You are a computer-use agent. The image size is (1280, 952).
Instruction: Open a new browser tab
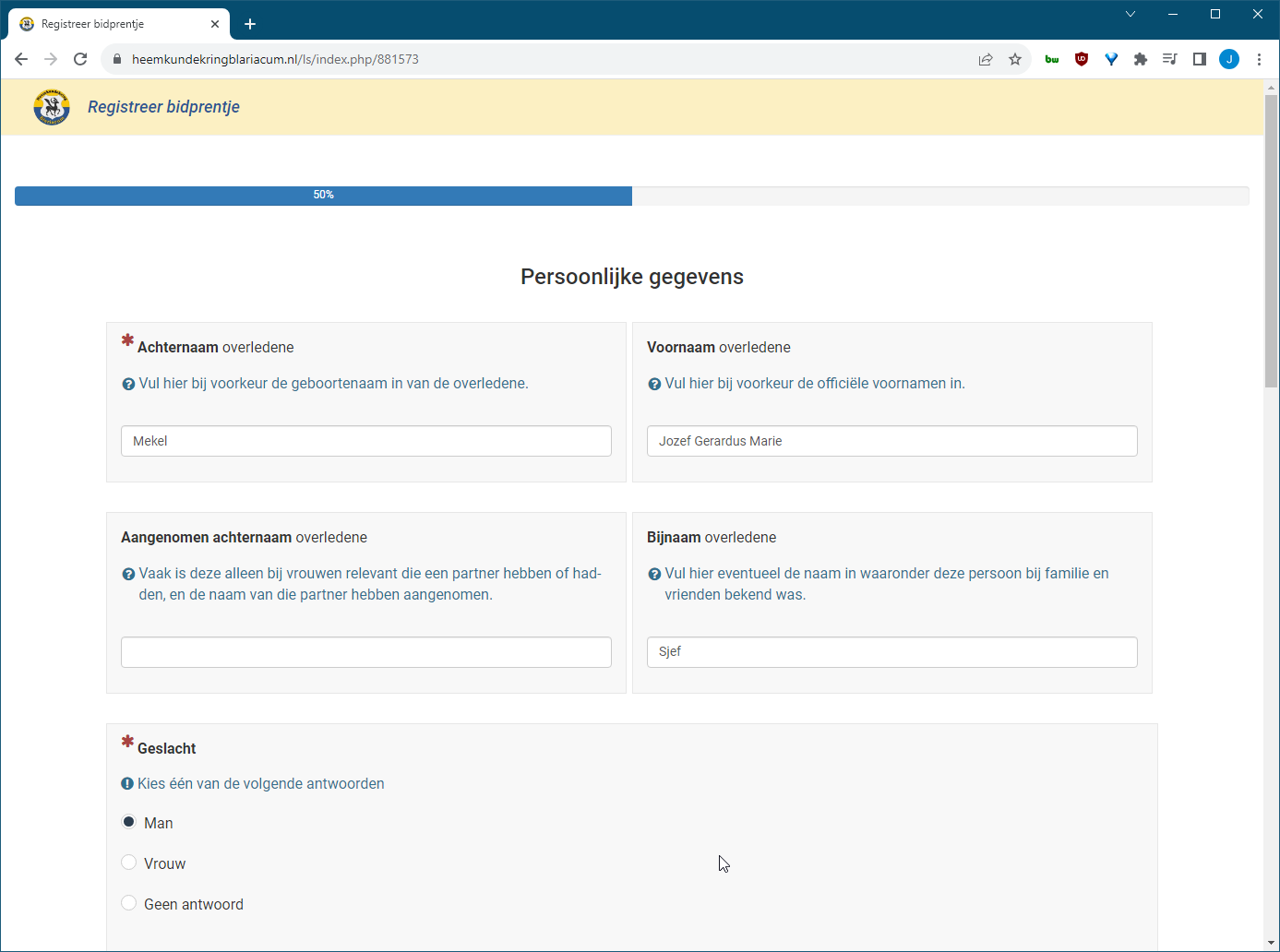(250, 24)
